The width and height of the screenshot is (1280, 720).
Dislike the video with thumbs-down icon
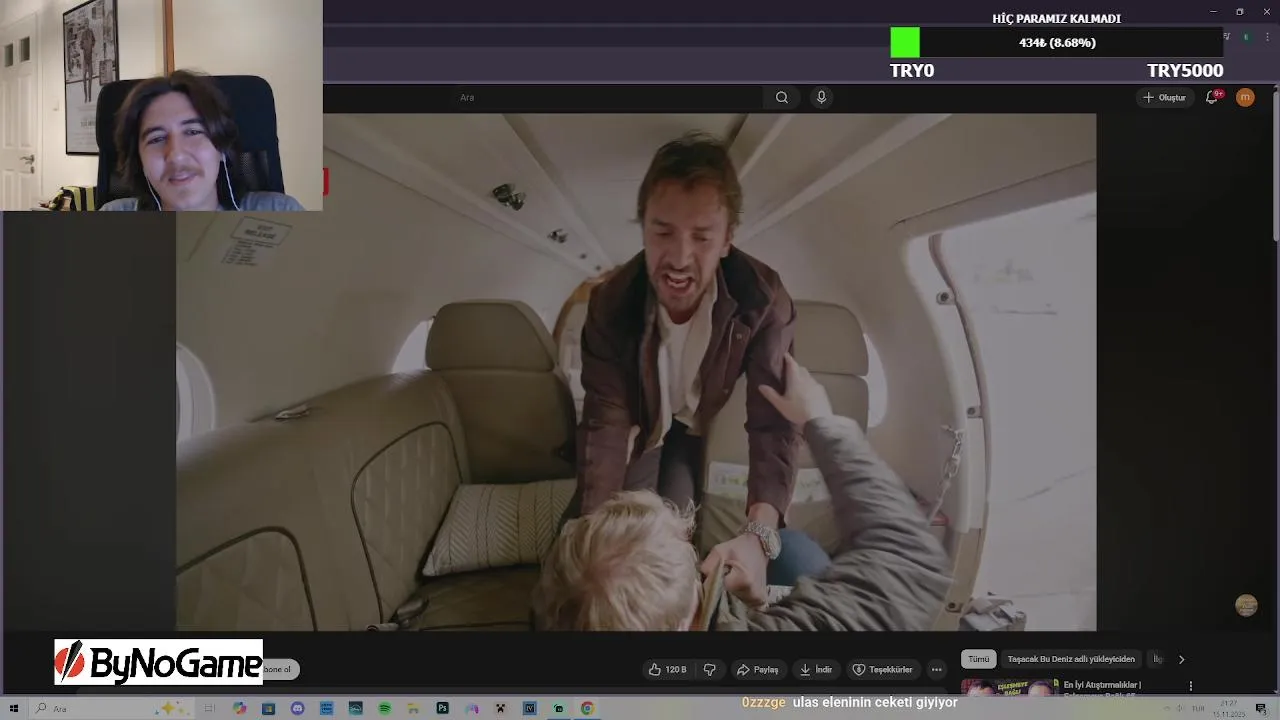pos(710,669)
